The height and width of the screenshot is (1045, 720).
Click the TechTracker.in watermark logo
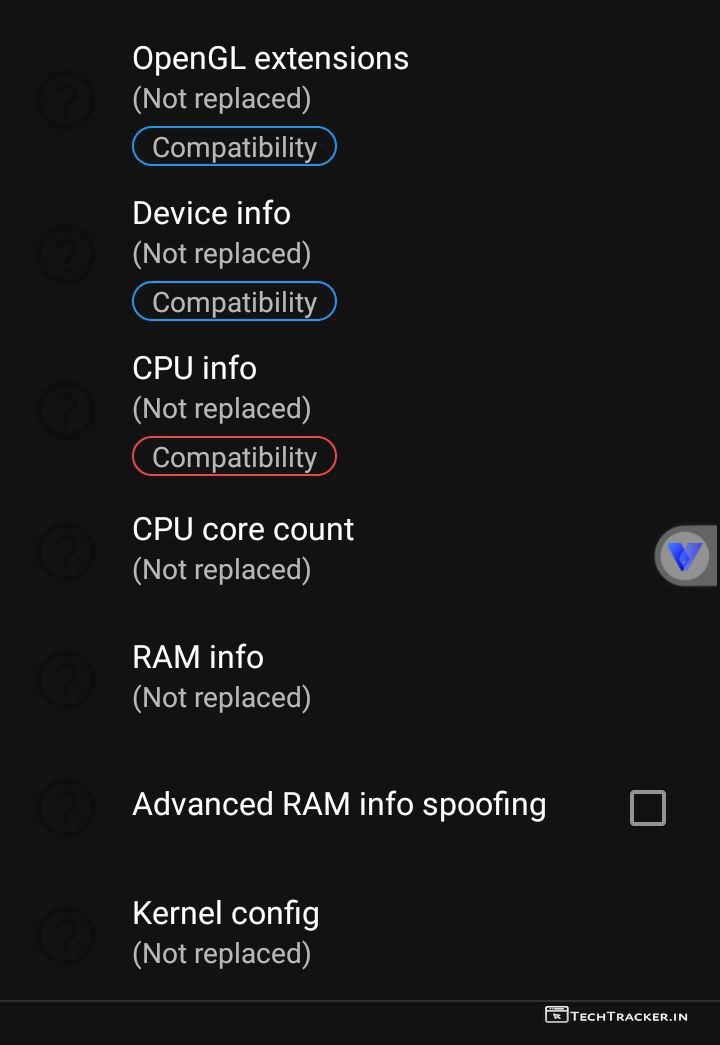point(617,1016)
